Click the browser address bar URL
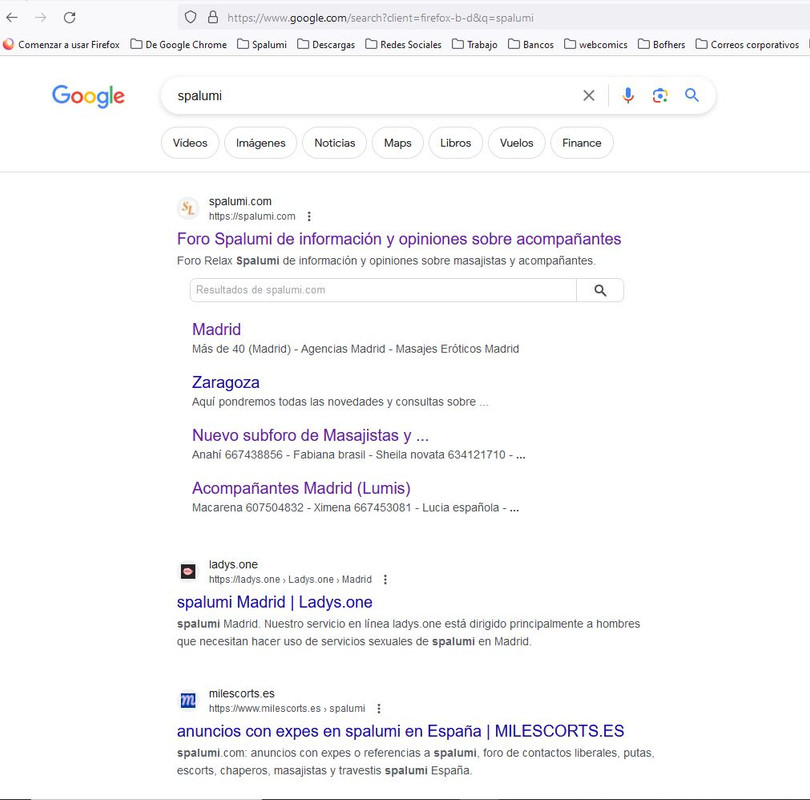This screenshot has height=800, width=810. click(380, 18)
